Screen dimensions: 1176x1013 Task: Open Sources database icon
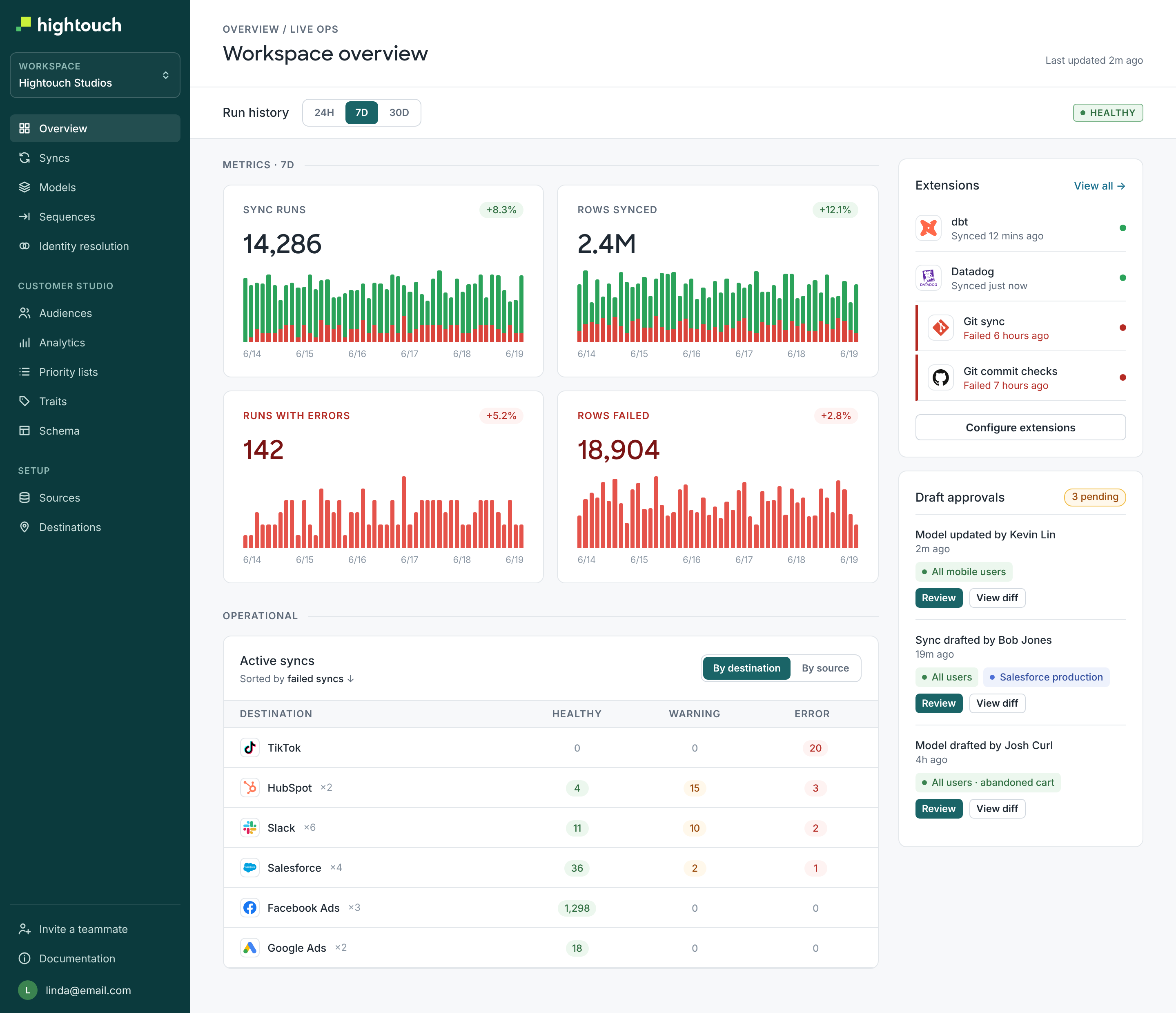[24, 498]
